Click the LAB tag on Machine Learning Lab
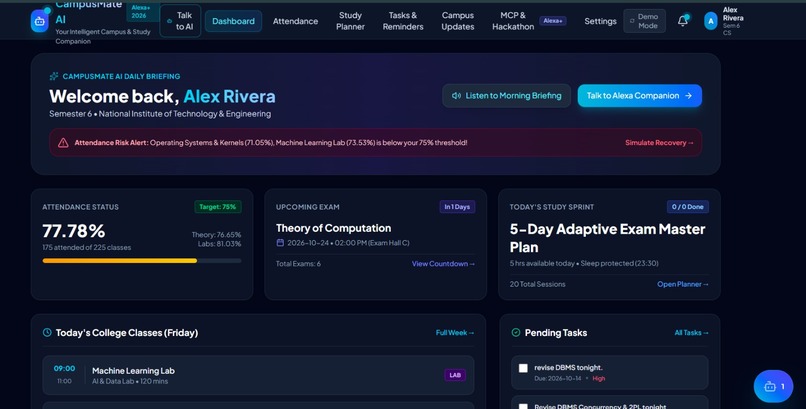Image resolution: width=806 pixels, height=409 pixels. pos(455,375)
